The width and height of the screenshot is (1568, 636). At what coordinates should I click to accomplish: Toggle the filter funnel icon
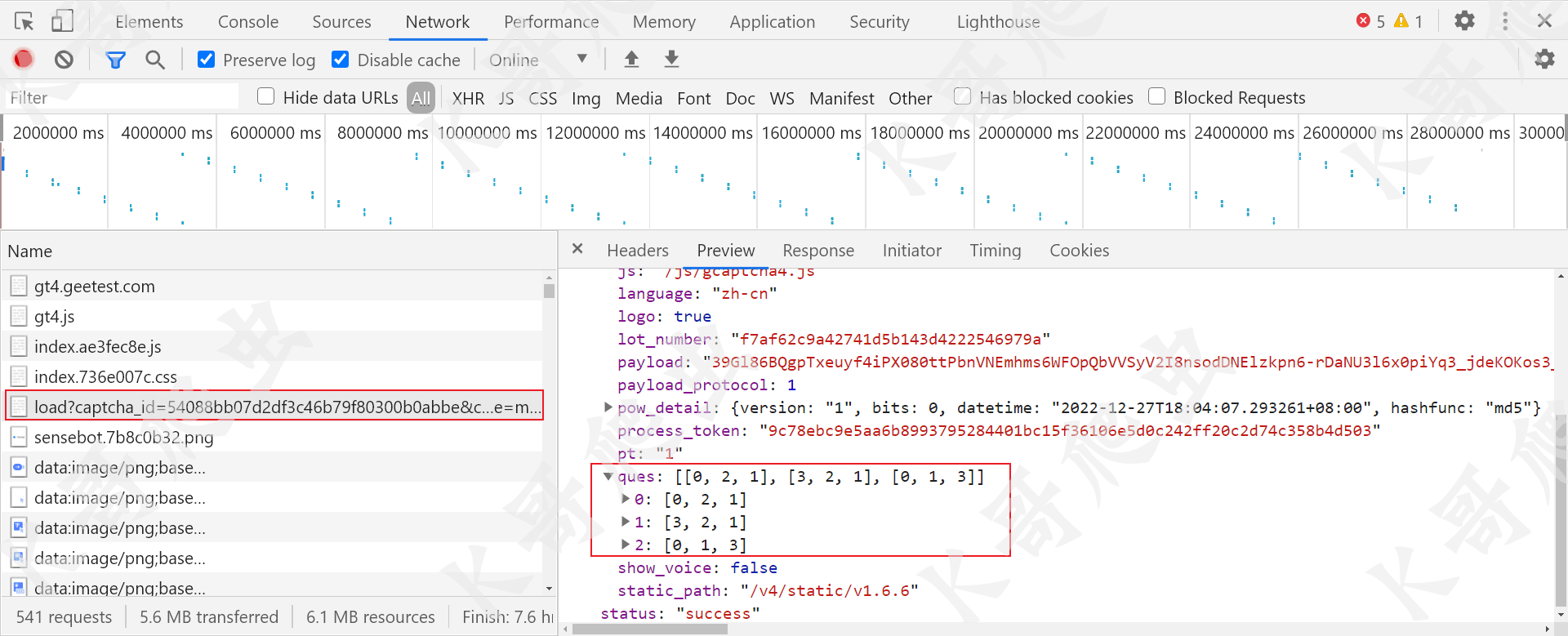[116, 60]
